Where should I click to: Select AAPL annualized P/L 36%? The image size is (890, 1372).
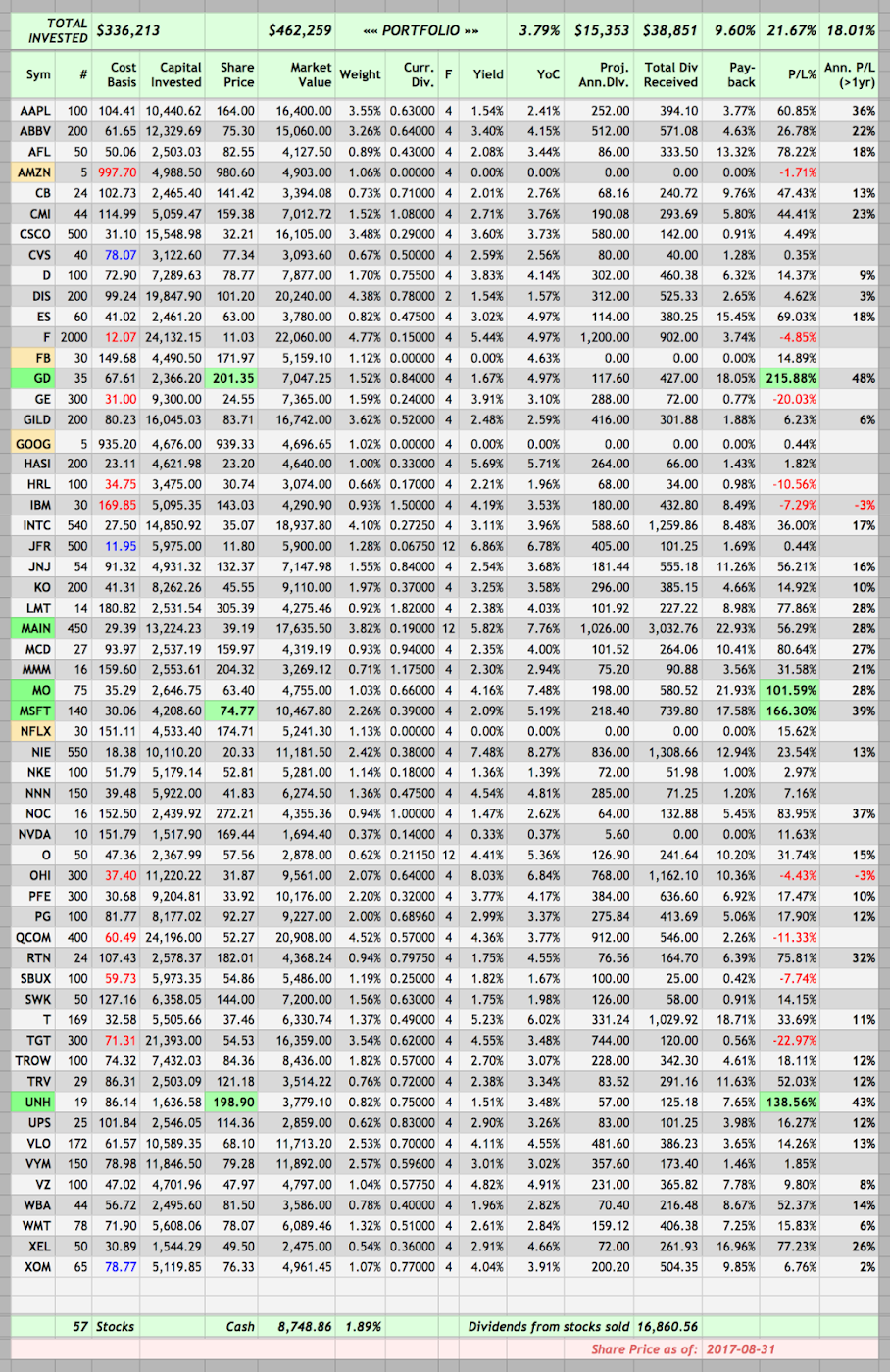864,111
